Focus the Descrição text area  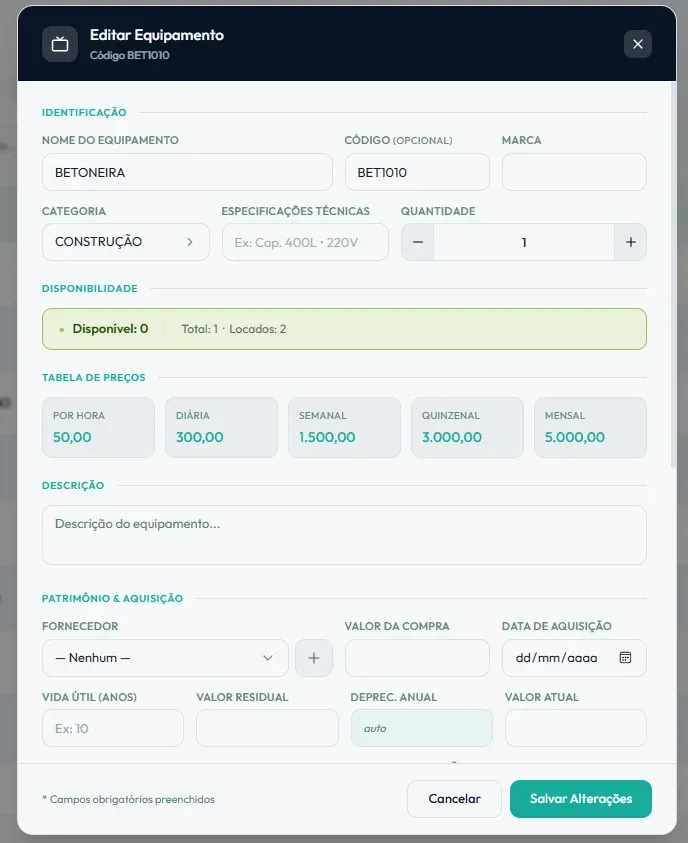tap(344, 535)
